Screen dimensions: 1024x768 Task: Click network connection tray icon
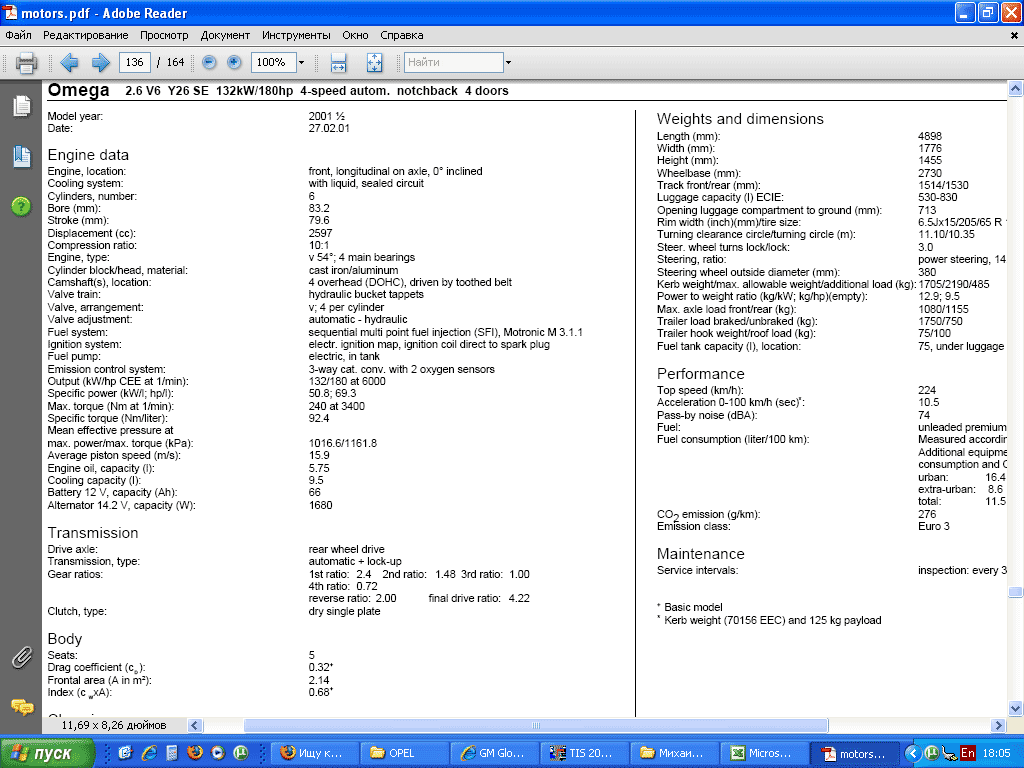click(950, 754)
